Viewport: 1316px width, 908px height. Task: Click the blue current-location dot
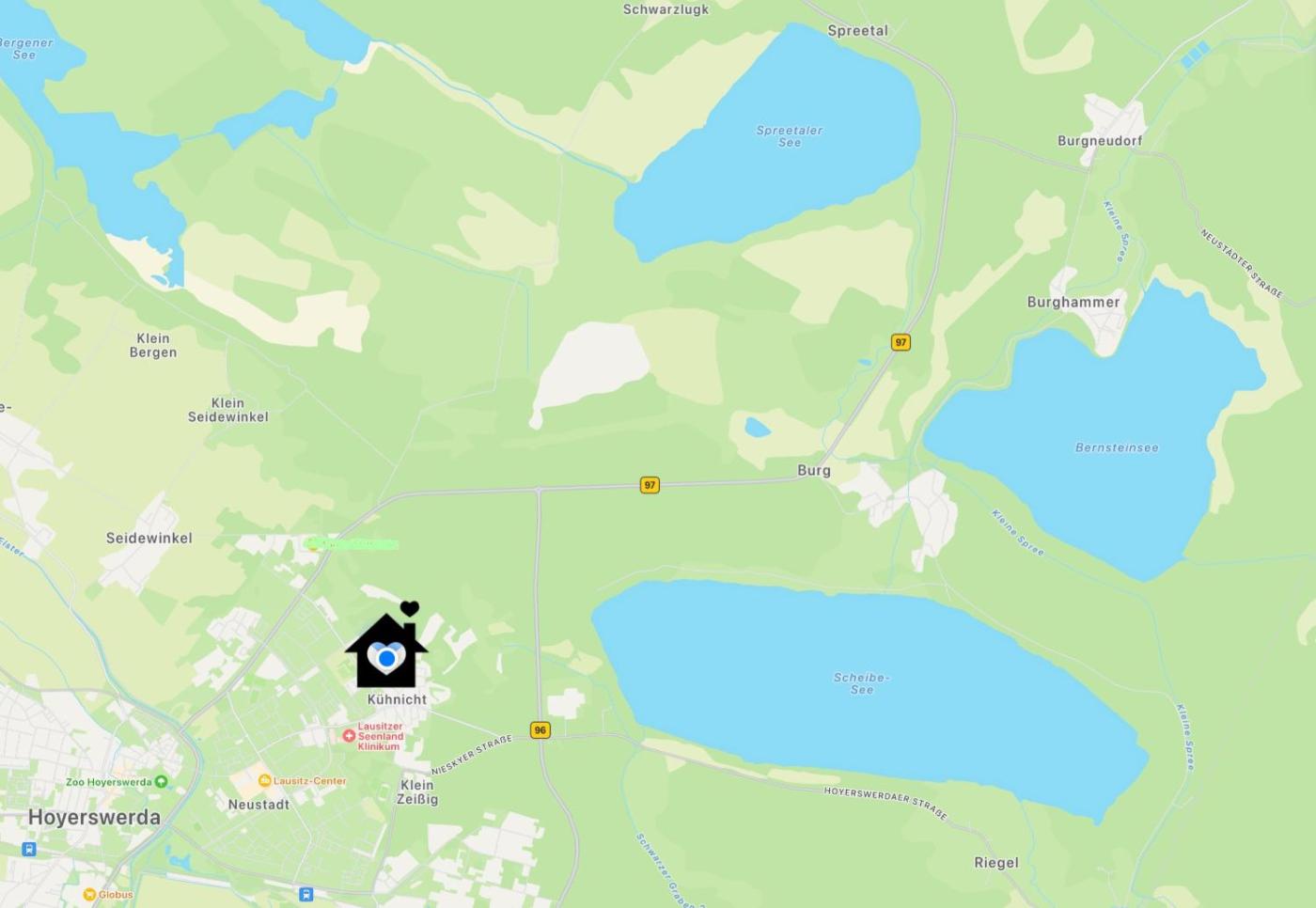(x=386, y=659)
